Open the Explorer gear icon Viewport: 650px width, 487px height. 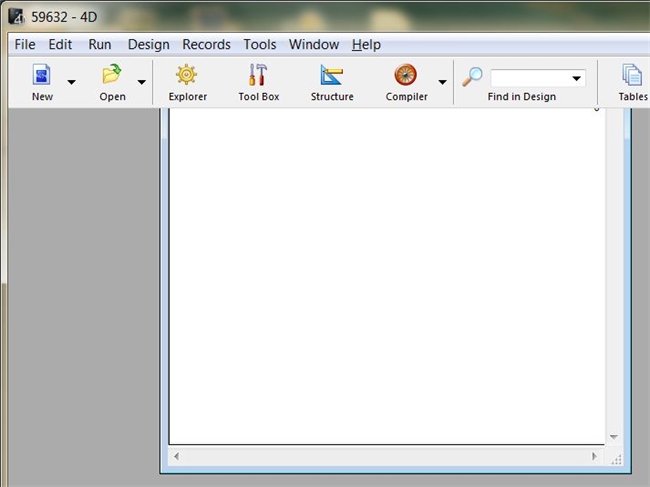click(x=187, y=76)
